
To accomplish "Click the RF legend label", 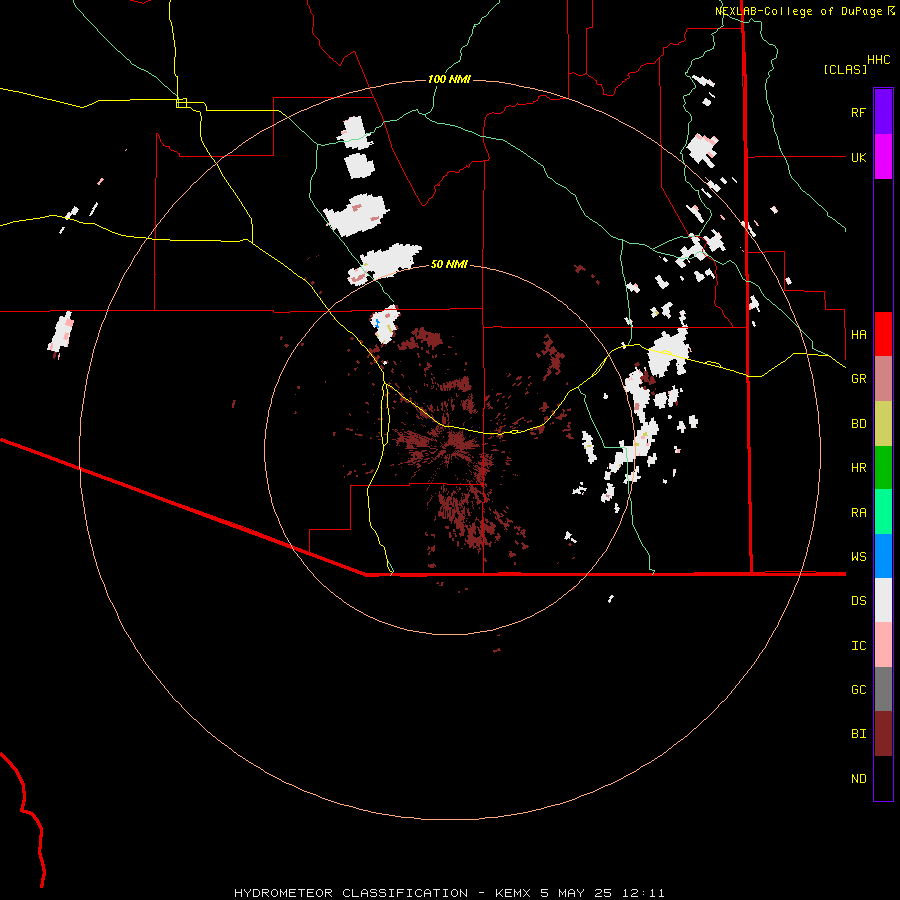I will (x=858, y=112).
